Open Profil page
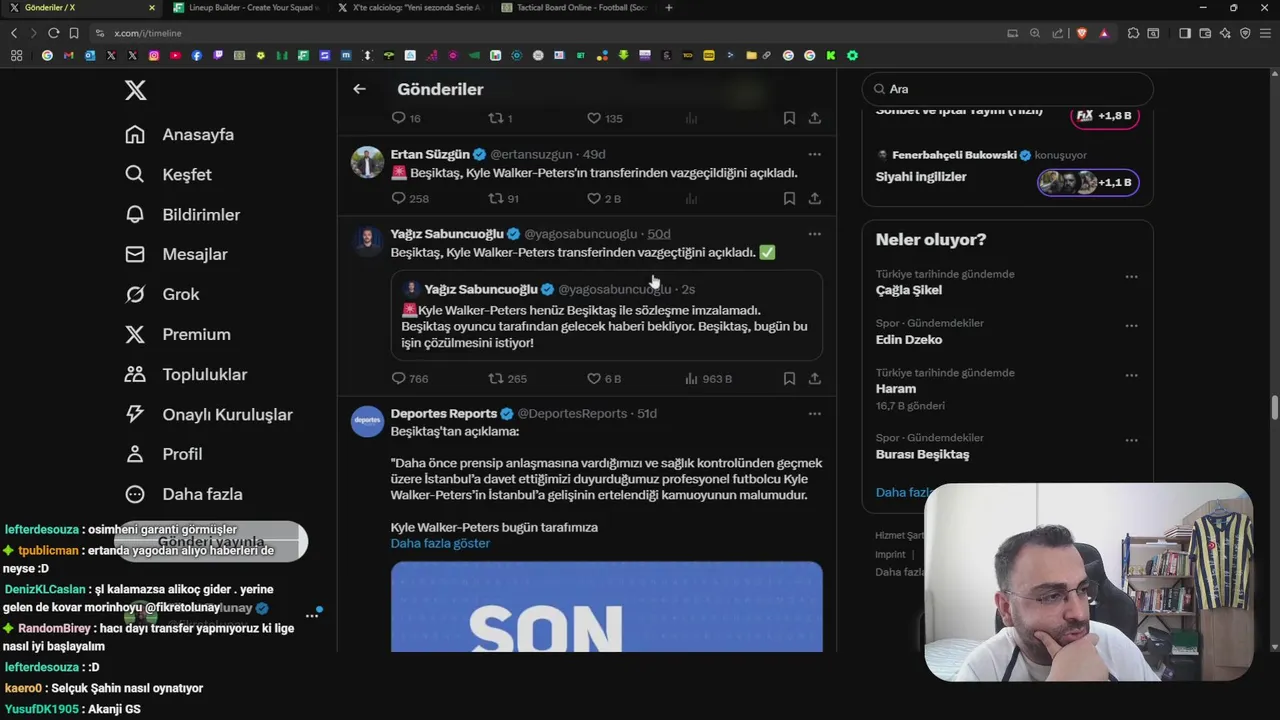Viewport: 1280px width, 720px height. coord(163,454)
